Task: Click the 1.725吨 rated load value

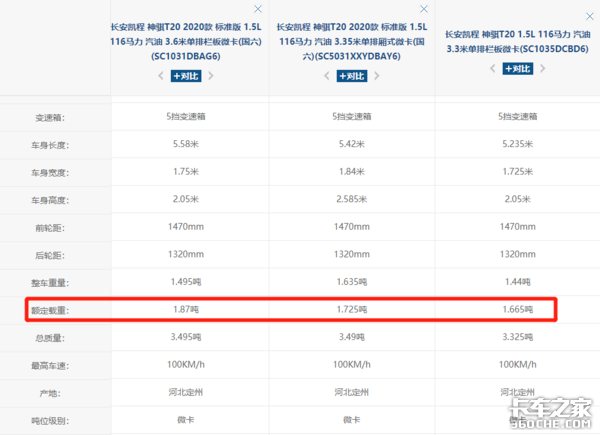Action: coord(352,309)
